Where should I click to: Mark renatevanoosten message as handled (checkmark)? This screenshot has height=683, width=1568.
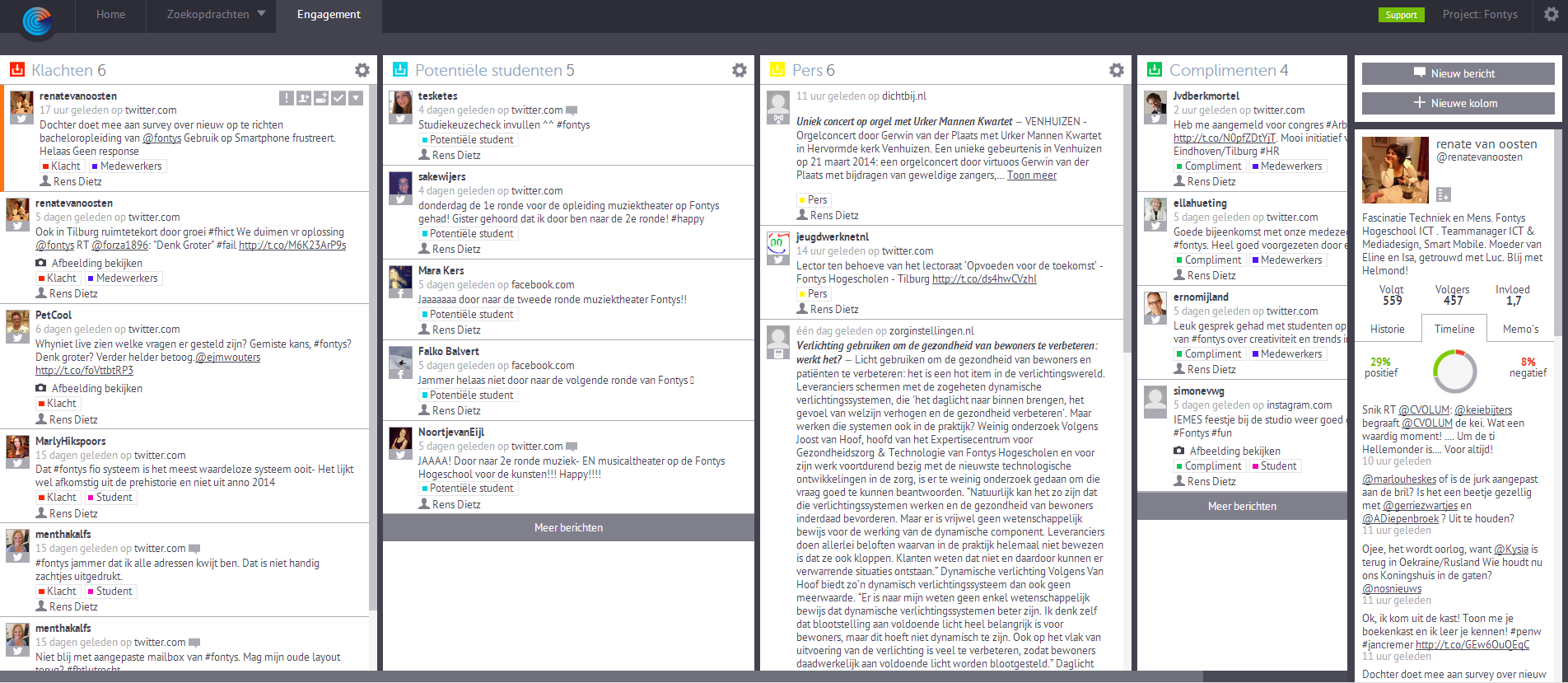(x=338, y=98)
